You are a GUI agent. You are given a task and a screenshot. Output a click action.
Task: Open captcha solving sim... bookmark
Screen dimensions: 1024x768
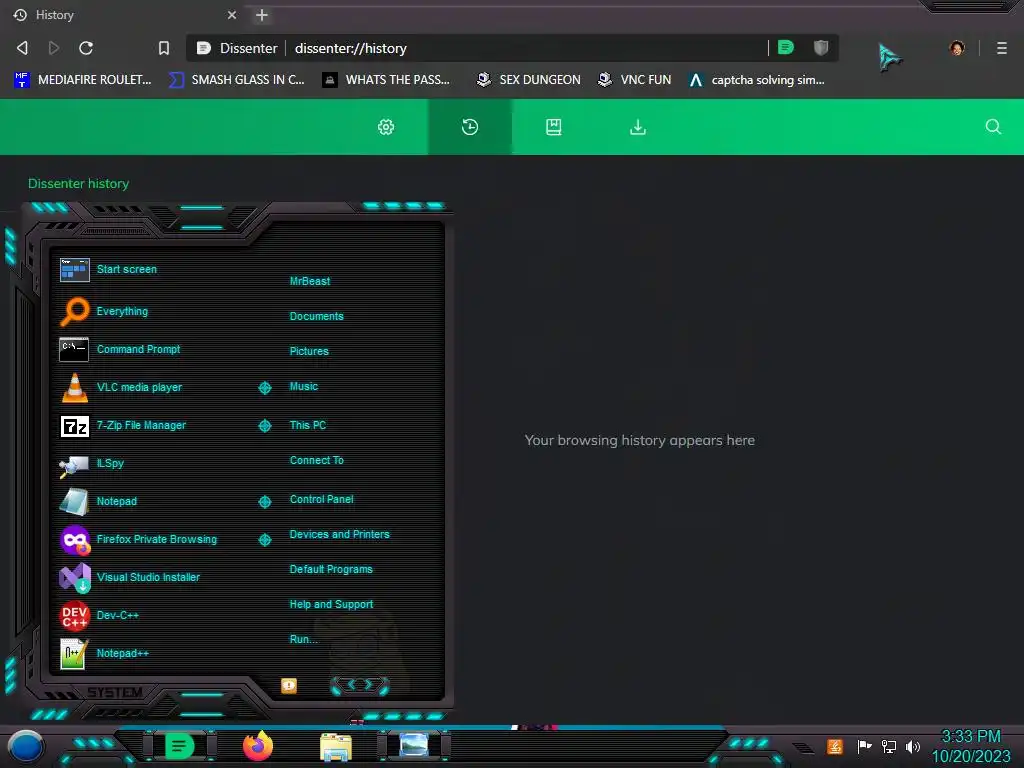coord(758,80)
